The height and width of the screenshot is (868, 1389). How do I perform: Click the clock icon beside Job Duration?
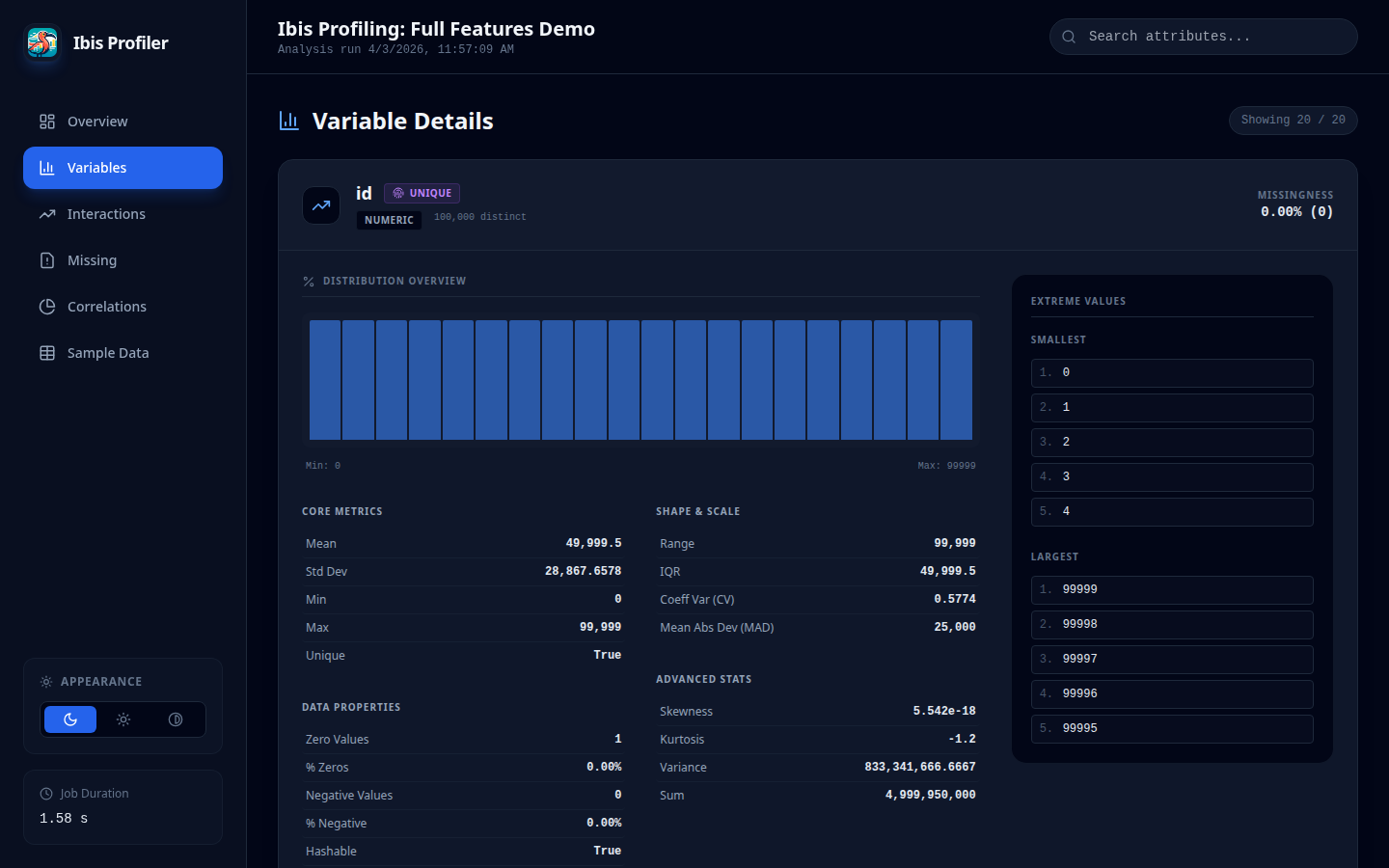[x=44, y=793]
